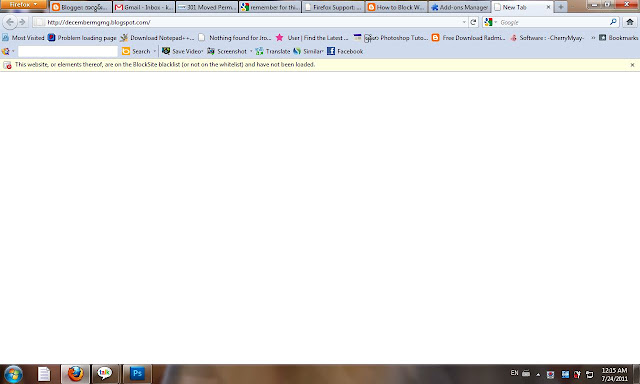
Task: Open the Photoshop Tuto... bookmark
Action: coord(391,38)
